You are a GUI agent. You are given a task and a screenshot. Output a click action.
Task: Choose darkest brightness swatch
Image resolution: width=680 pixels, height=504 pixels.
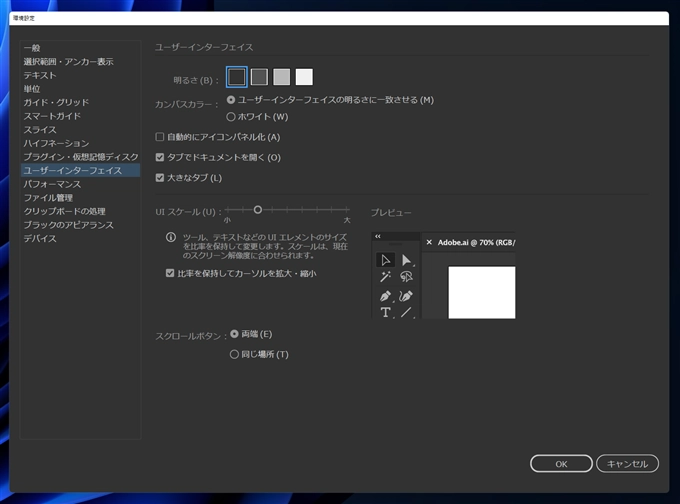237,77
